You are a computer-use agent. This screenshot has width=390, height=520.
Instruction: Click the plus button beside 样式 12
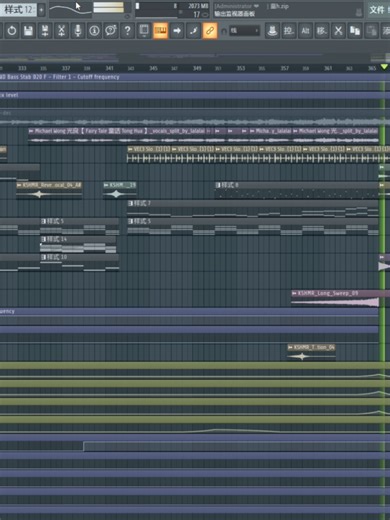pos(41,10)
